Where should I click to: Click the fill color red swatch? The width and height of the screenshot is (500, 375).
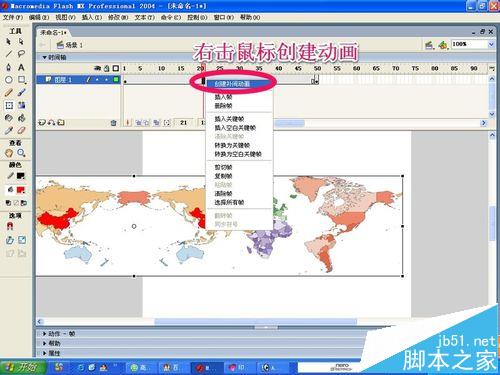point(21,190)
